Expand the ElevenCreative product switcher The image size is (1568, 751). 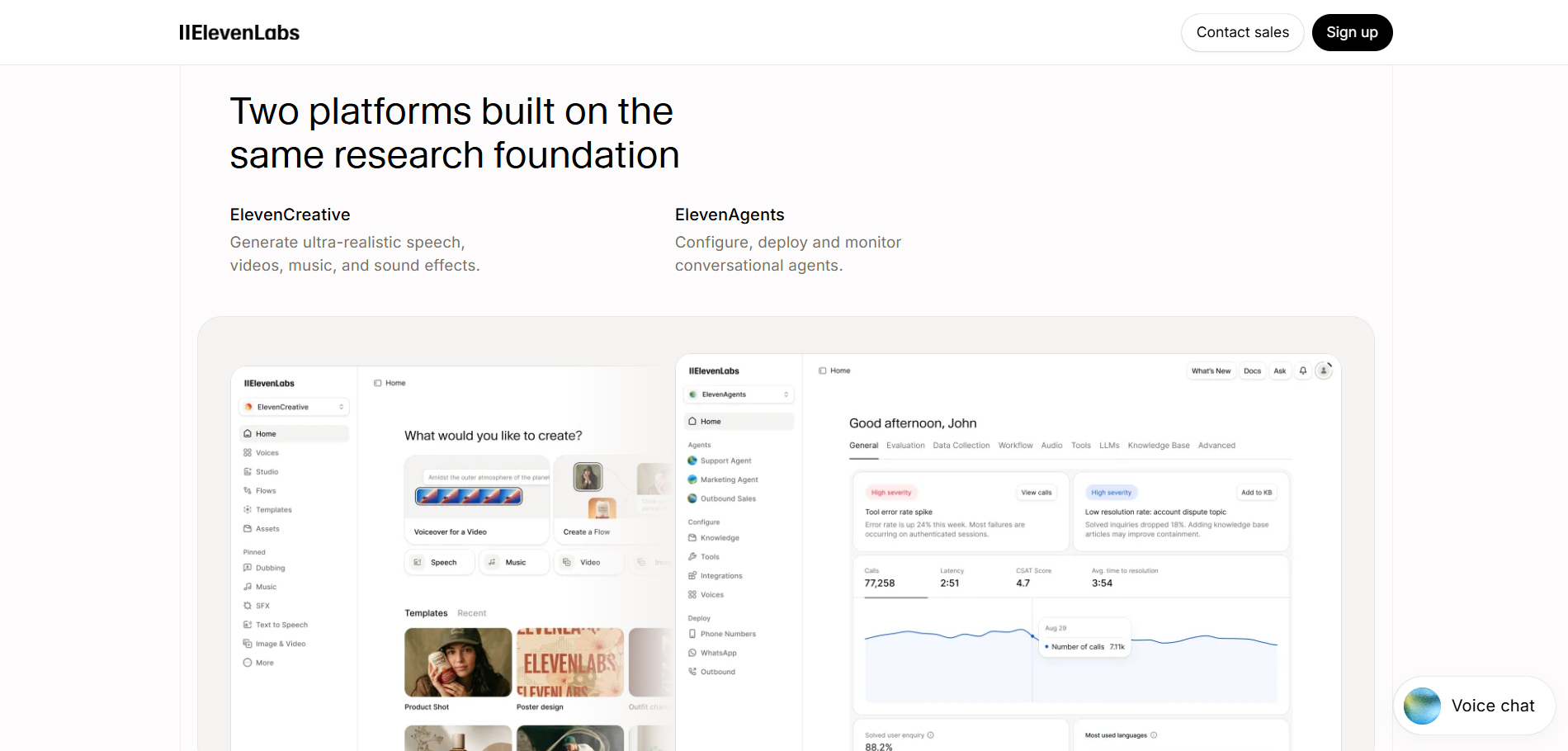[295, 407]
